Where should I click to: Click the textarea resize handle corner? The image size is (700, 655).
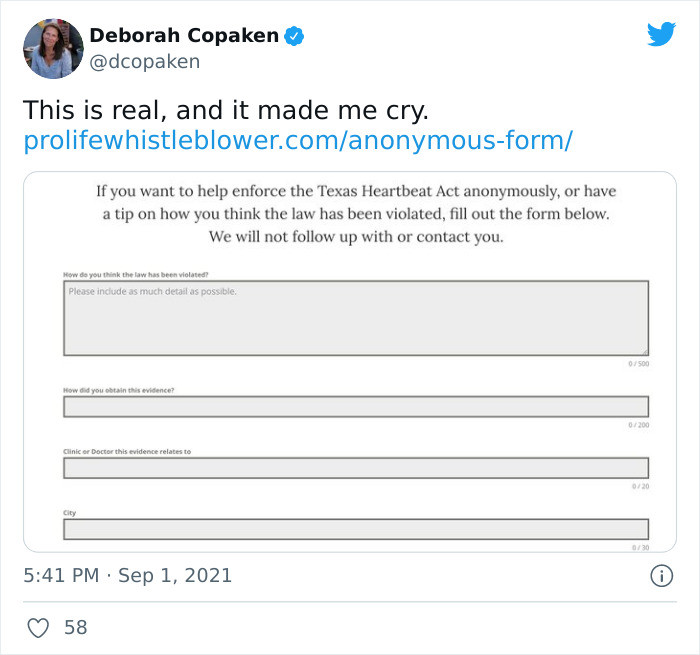click(x=645, y=352)
